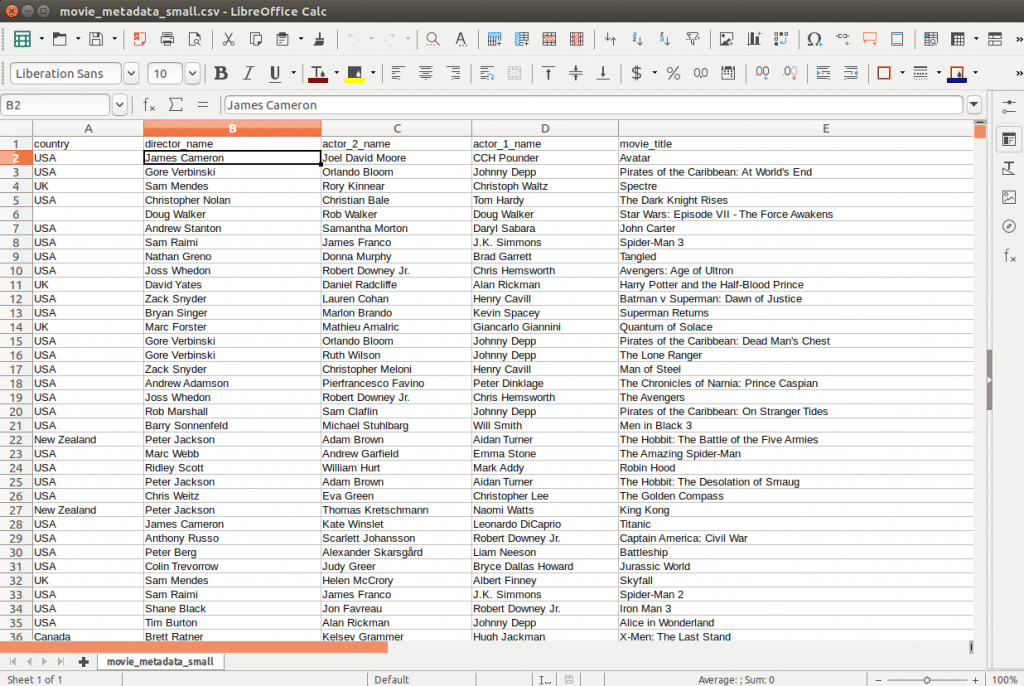Insert chart icon
This screenshot has height=686, width=1024.
tap(754, 39)
